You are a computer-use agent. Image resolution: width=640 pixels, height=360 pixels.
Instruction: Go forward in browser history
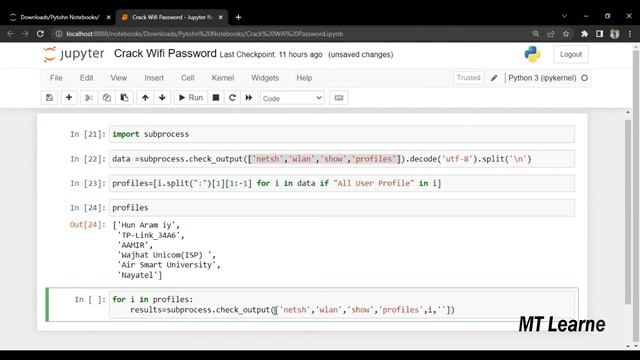coord(25,34)
